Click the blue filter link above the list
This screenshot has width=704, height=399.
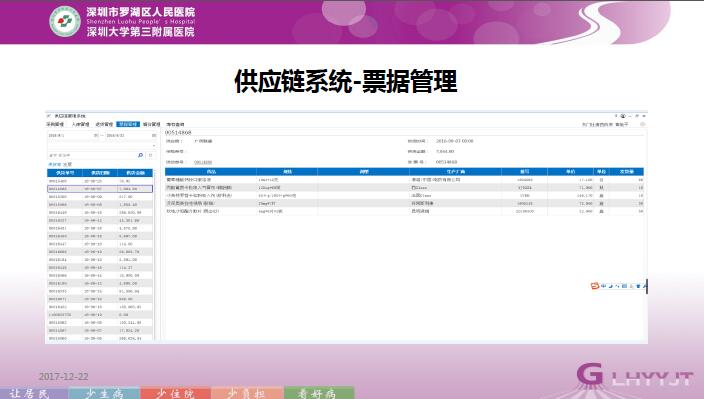click(x=54, y=164)
